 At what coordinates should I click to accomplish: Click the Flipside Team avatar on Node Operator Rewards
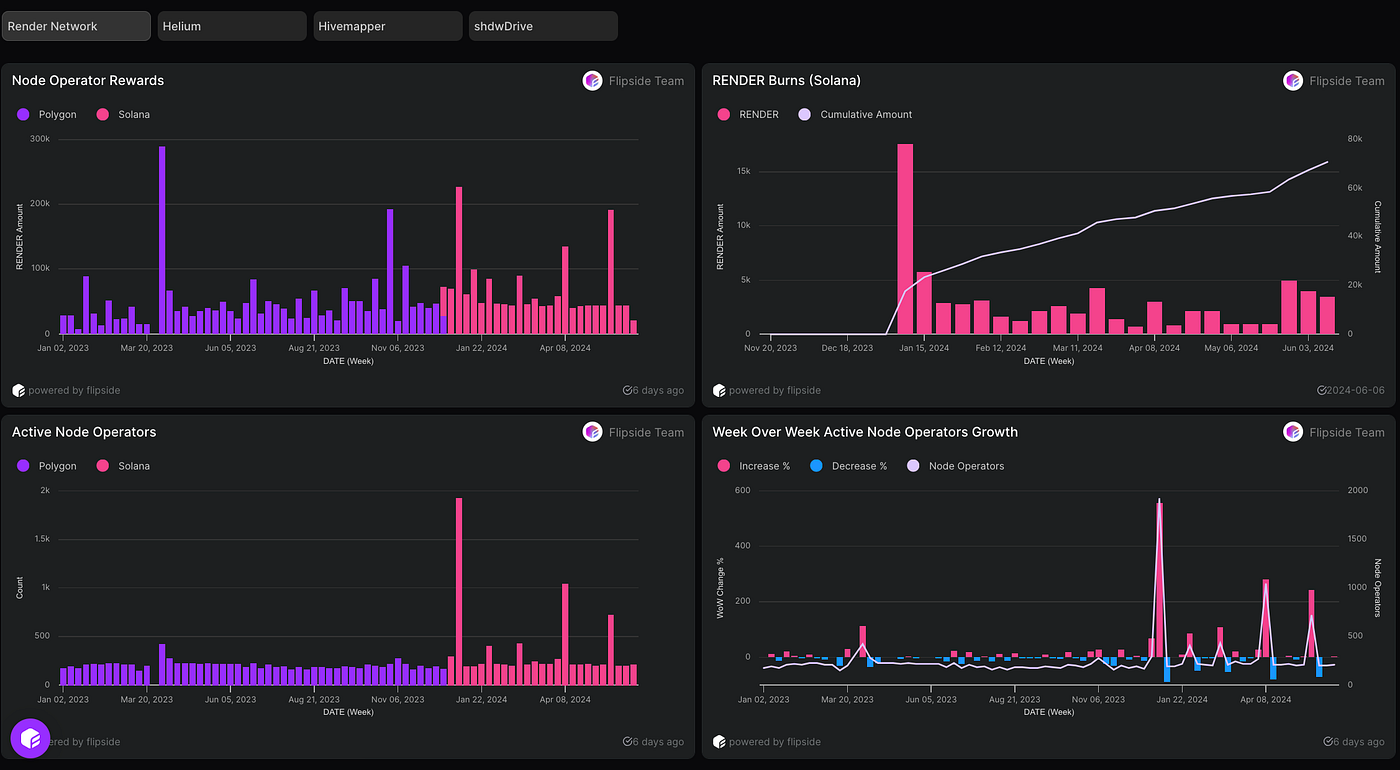(592, 80)
